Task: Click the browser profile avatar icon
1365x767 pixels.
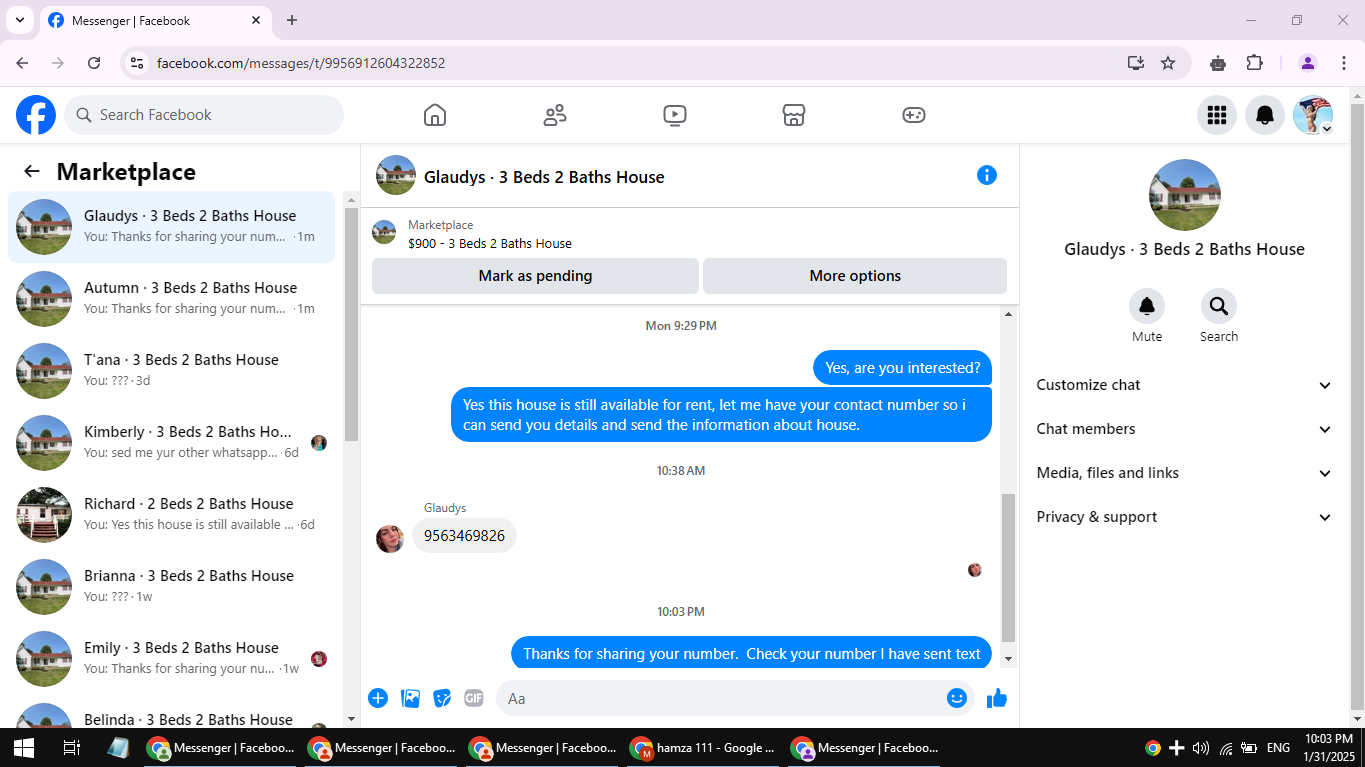Action: 1308,63
